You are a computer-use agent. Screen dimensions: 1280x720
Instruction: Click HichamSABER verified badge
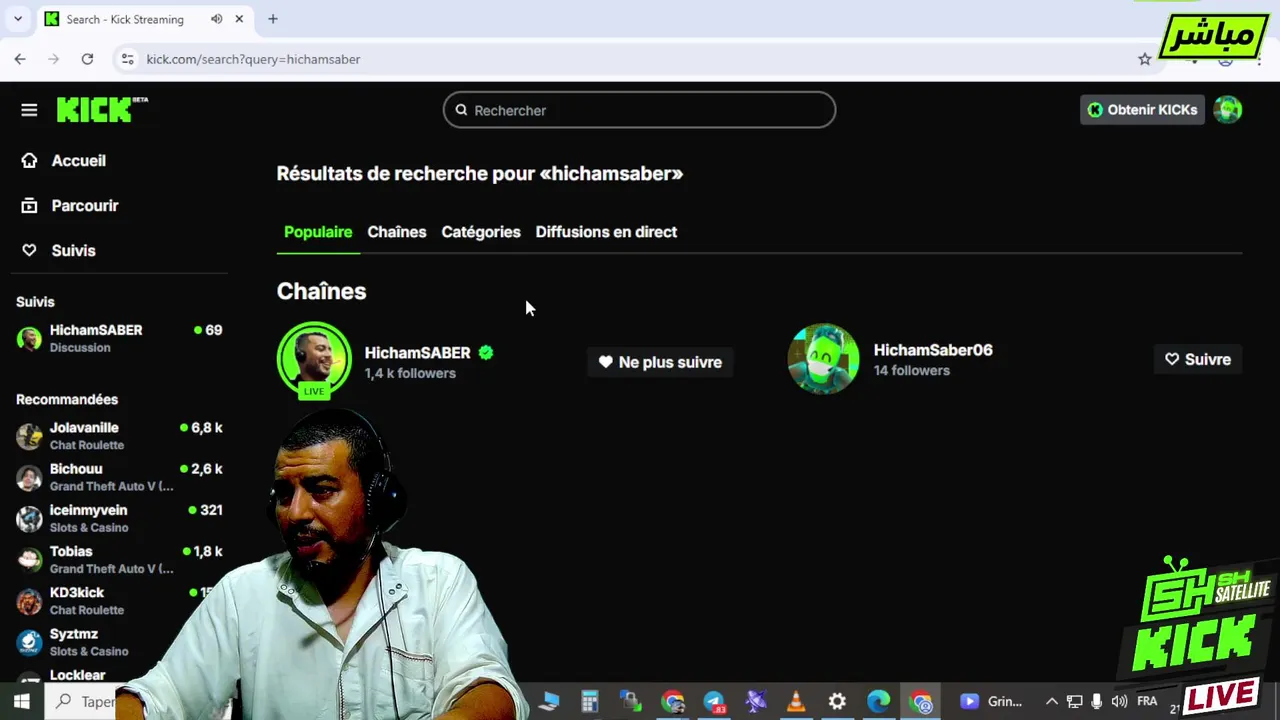tap(486, 353)
